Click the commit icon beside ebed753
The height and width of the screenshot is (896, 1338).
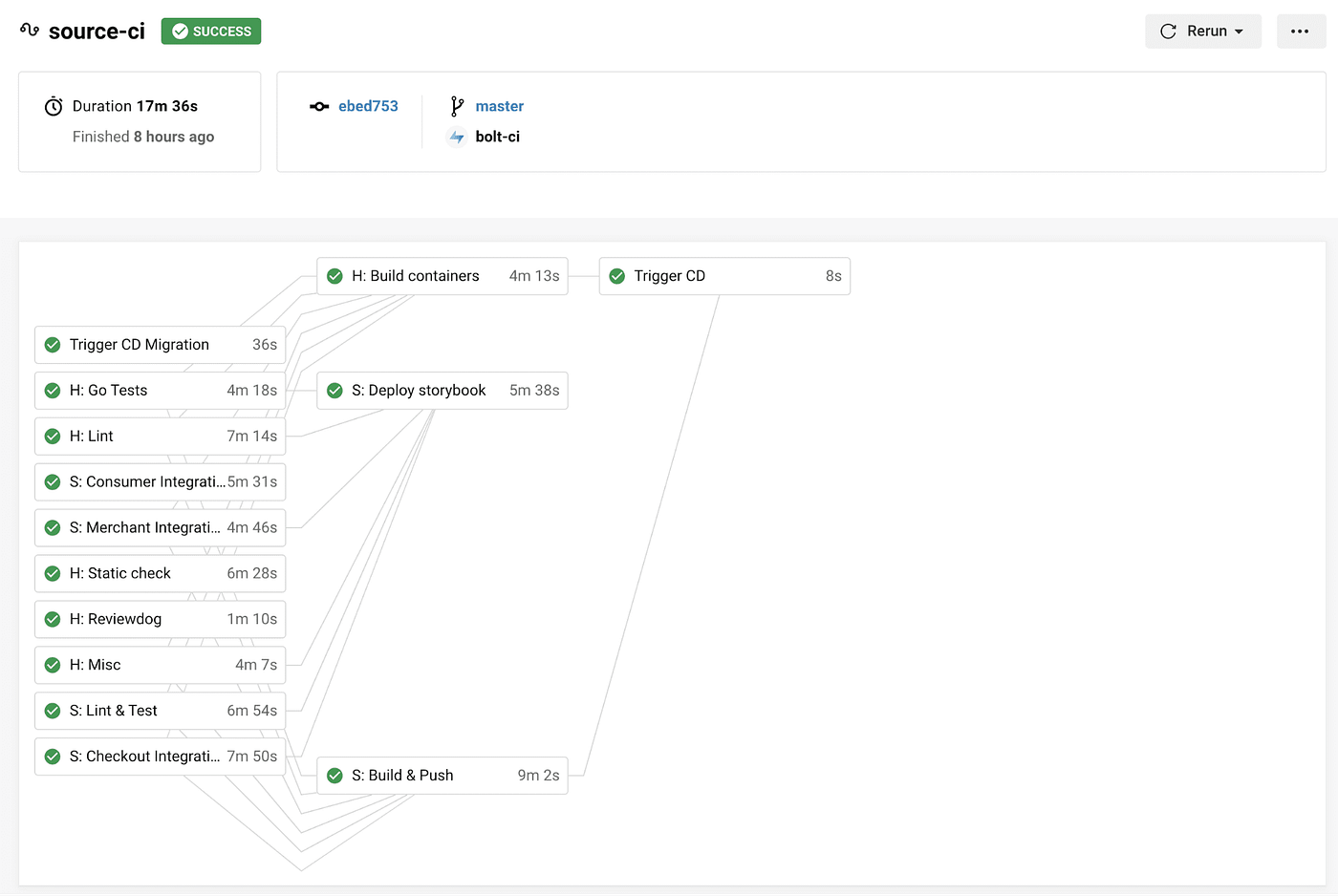coord(319,106)
